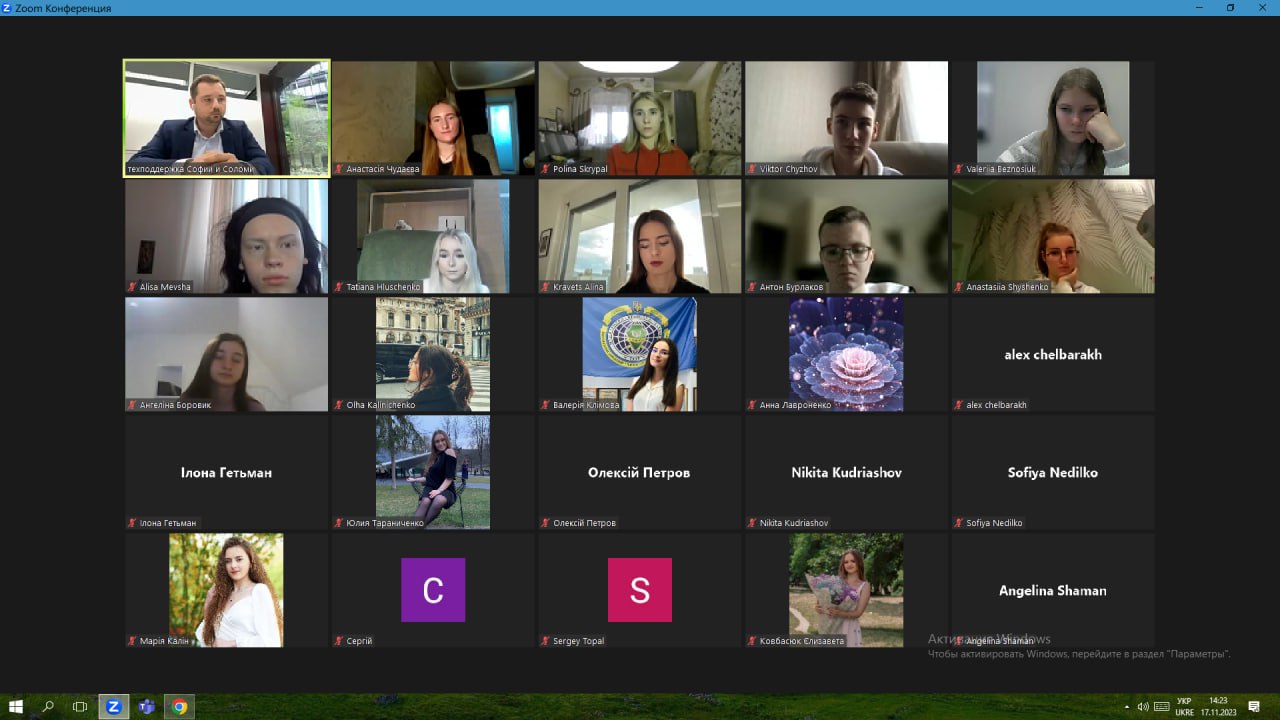1280x720 pixels.
Task: Click the purple C avatar for Сергій
Action: click(433, 590)
